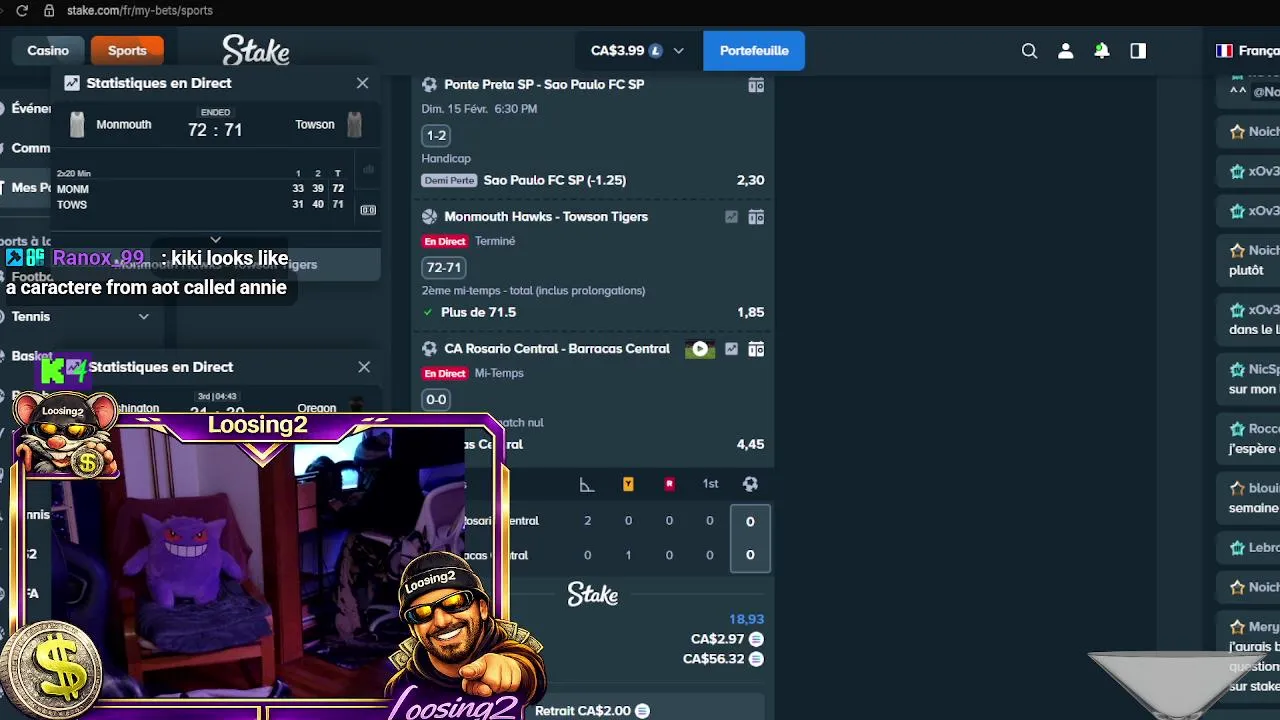The width and height of the screenshot is (1280, 720).
Task: Click the 1-2 score badge
Action: coord(436,135)
